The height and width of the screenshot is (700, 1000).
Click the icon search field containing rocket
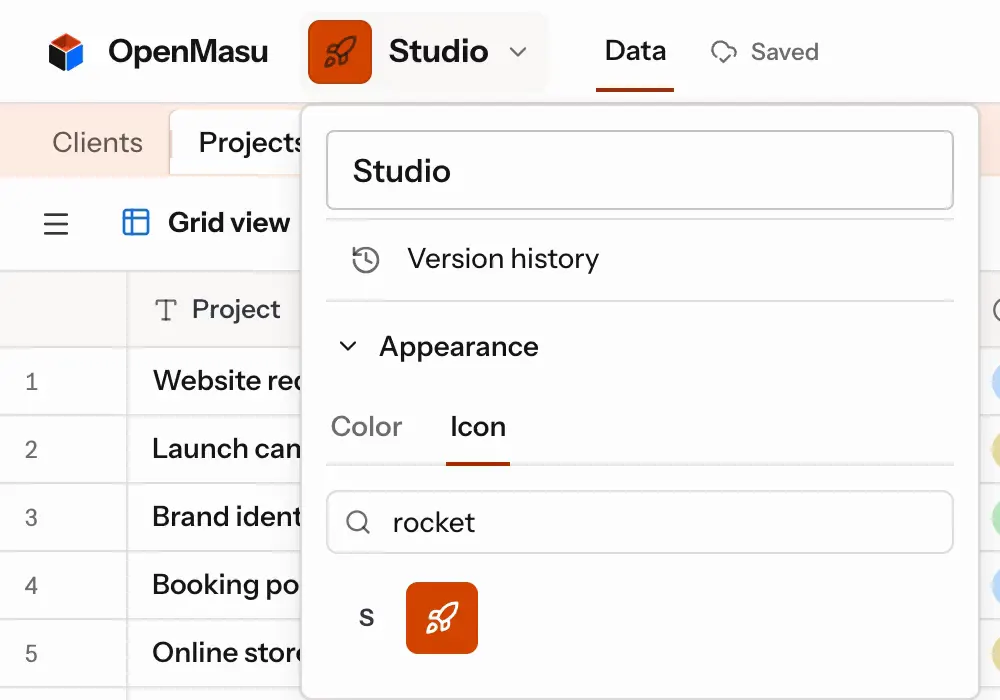pyautogui.click(x=640, y=522)
